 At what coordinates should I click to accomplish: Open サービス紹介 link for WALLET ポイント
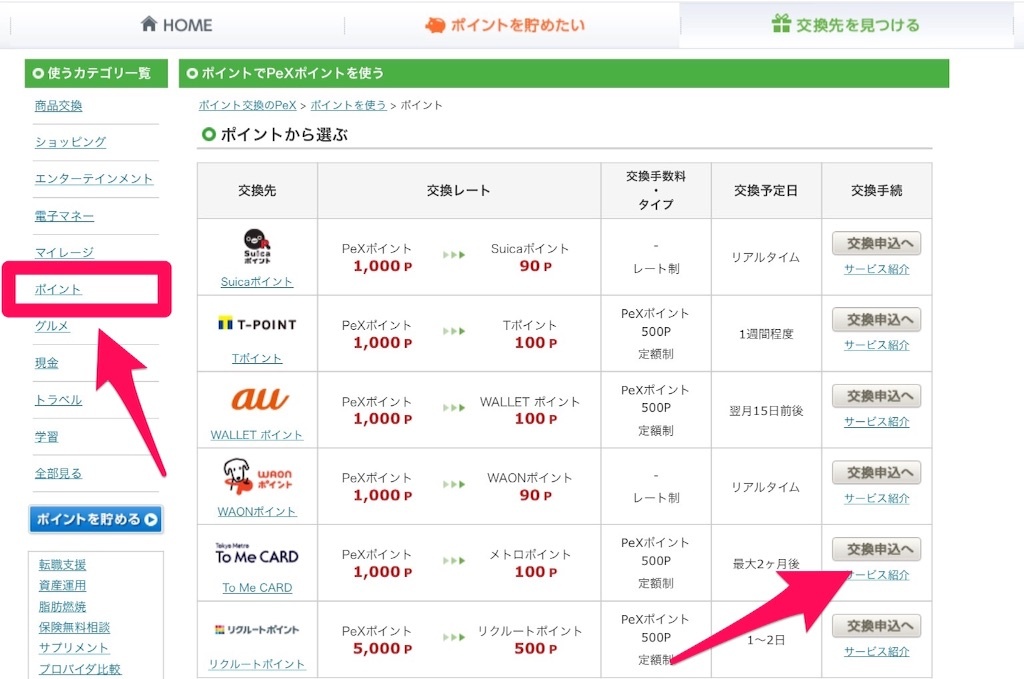click(876, 422)
